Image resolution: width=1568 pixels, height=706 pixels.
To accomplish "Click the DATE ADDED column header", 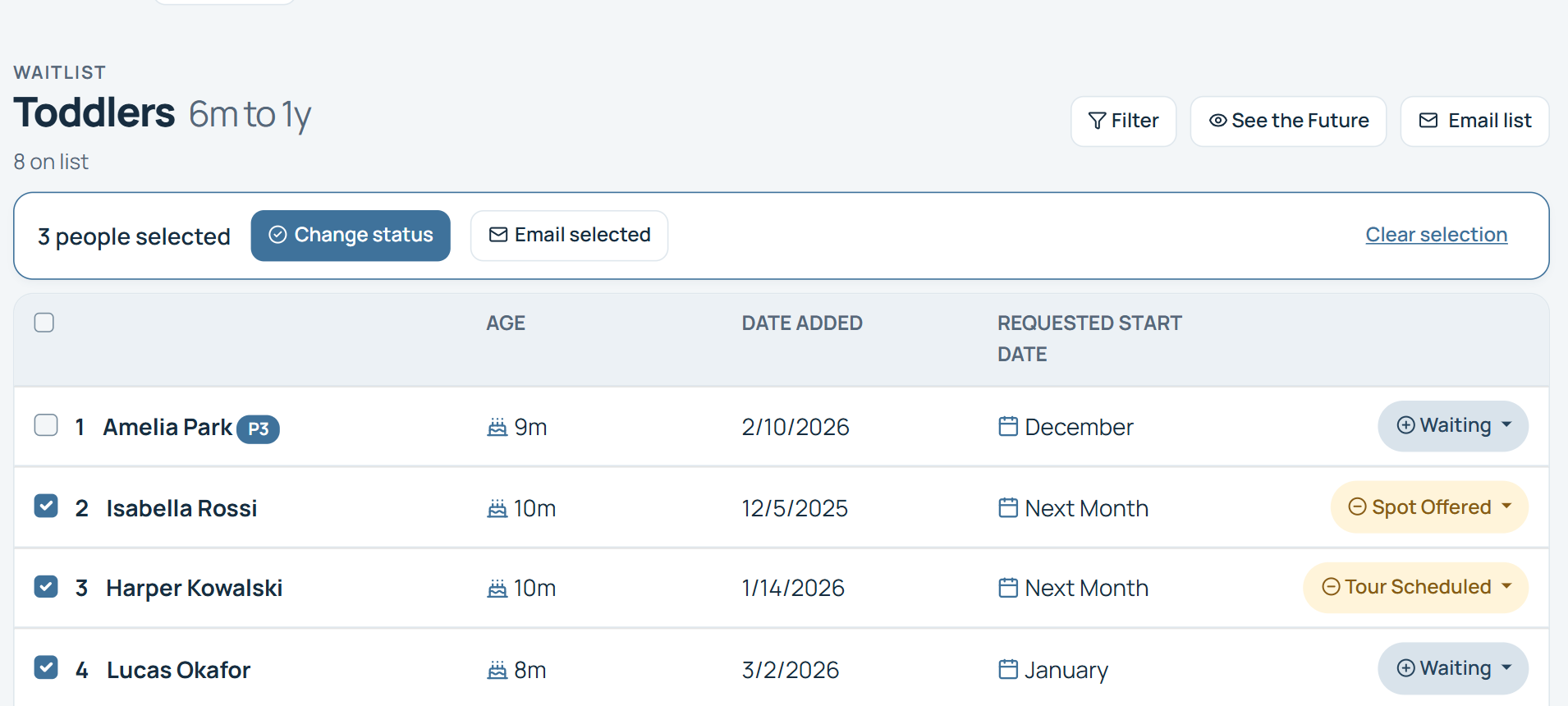I will click(x=802, y=323).
